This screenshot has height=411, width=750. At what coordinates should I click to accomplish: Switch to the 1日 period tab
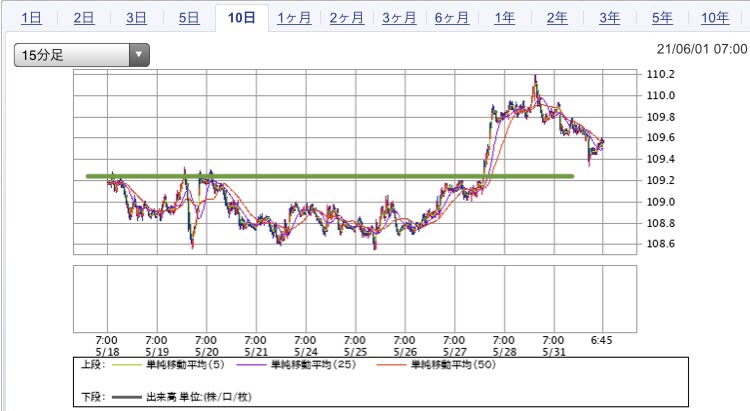(x=32, y=18)
